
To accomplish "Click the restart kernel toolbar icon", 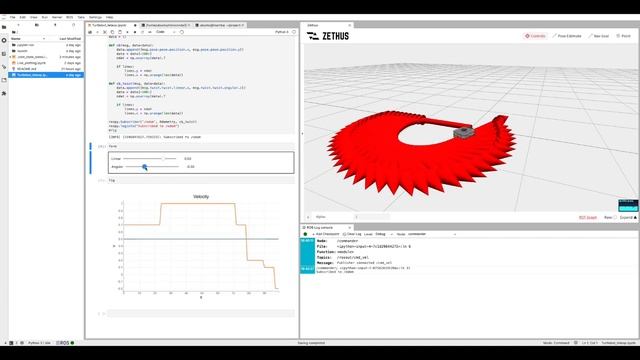I will [142, 32].
